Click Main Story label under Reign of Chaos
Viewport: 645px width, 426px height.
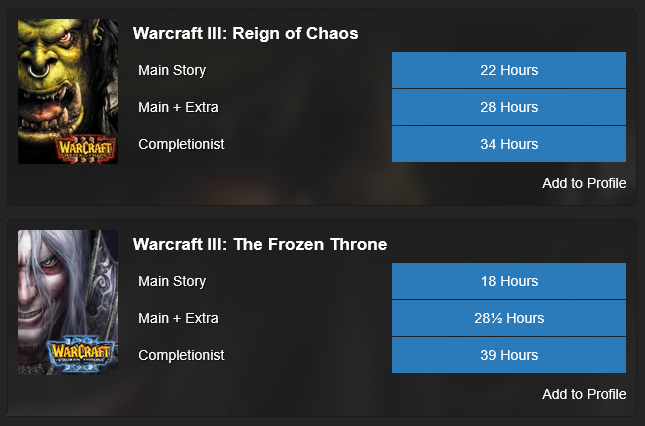pyautogui.click(x=172, y=70)
